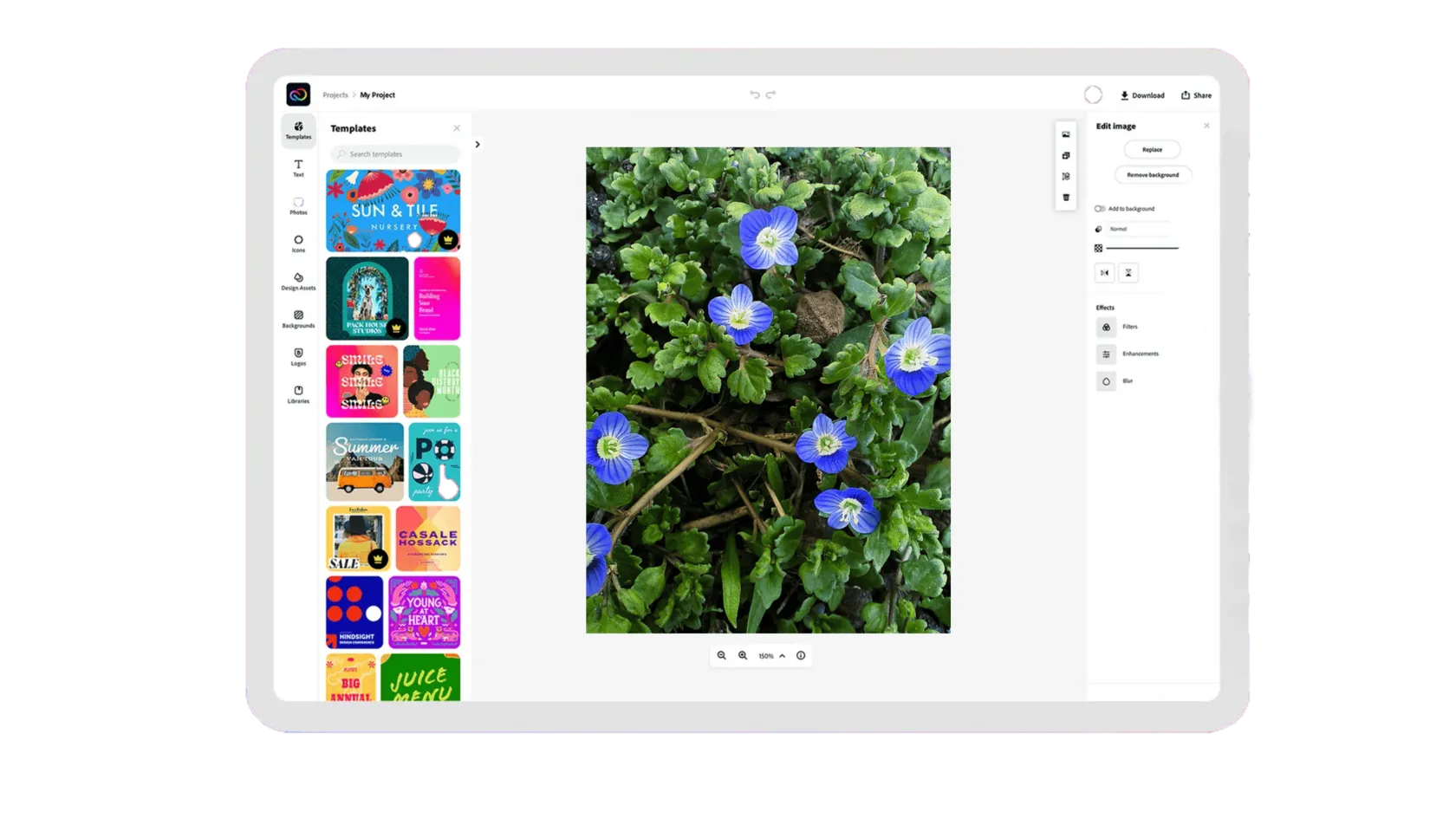Image resolution: width=1456 pixels, height=825 pixels.
Task: Click the Remove background button
Action: (1152, 175)
